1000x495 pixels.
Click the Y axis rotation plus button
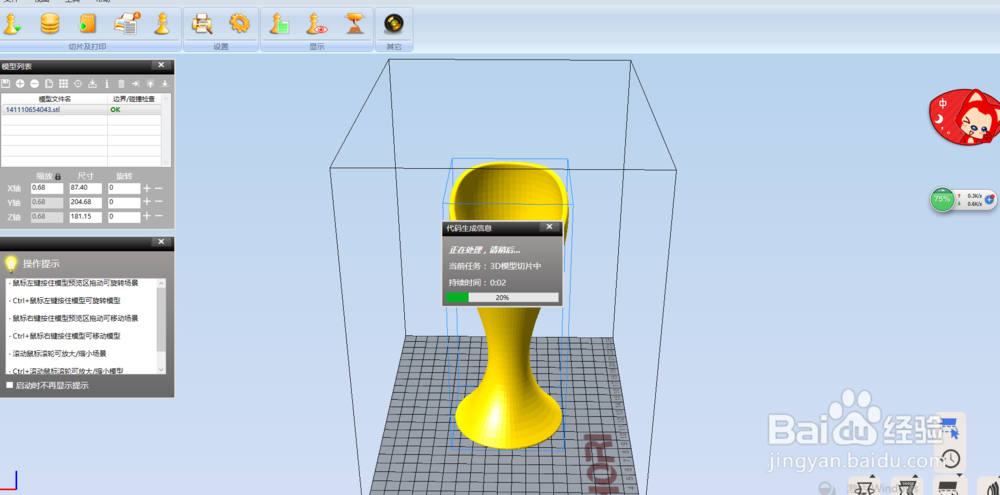point(147,203)
